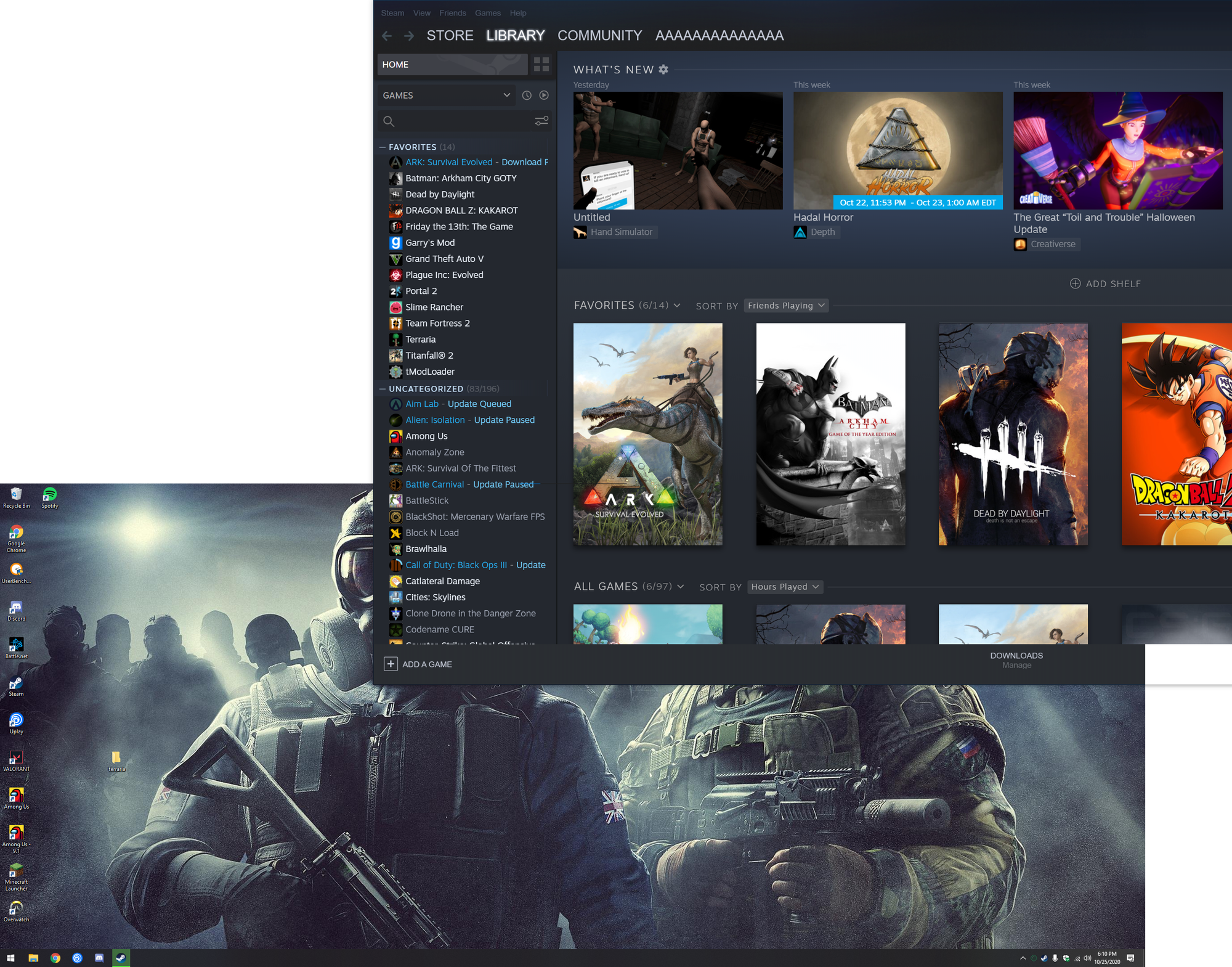Viewport: 1232px width, 967px height.
Task: Select Among Us in Uncategorized list
Action: (x=426, y=436)
